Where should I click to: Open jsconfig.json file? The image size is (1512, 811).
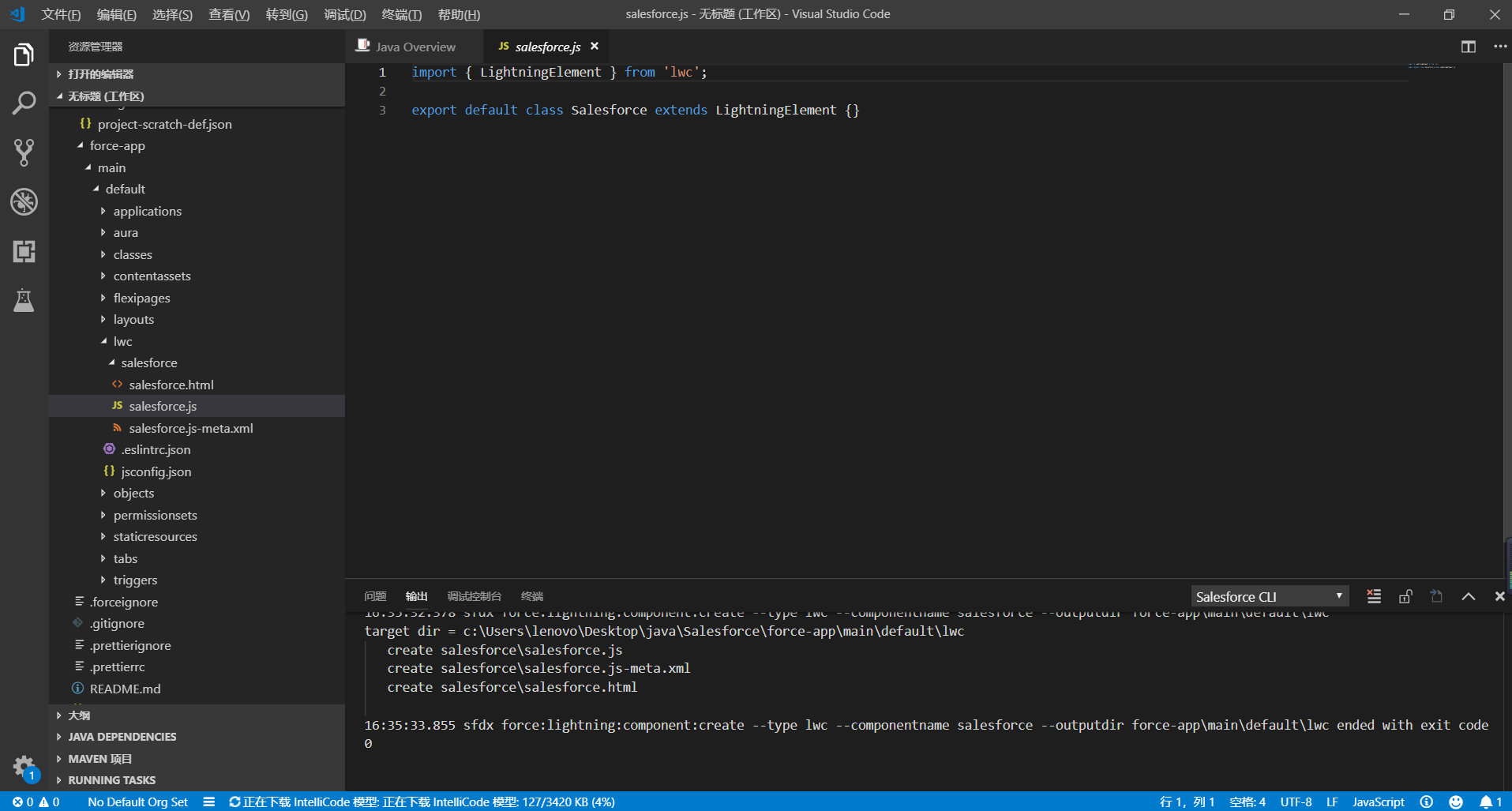tap(197, 471)
